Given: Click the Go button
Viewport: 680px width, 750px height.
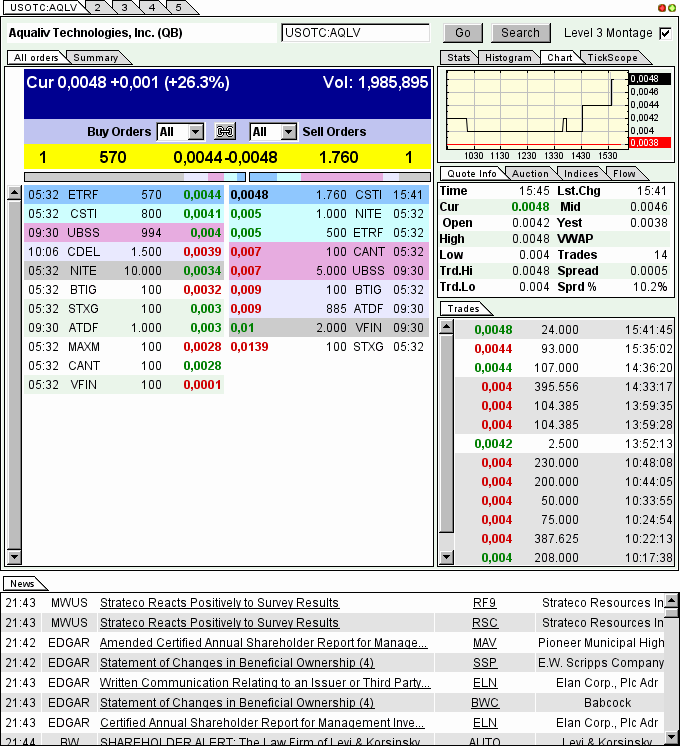Looking at the screenshot, I should point(463,33).
